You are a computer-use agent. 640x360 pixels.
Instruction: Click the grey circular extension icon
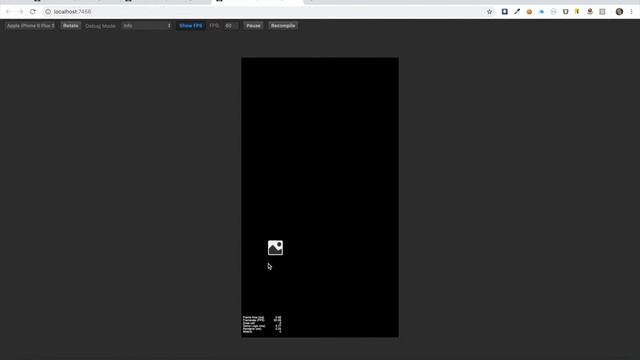tap(553, 12)
